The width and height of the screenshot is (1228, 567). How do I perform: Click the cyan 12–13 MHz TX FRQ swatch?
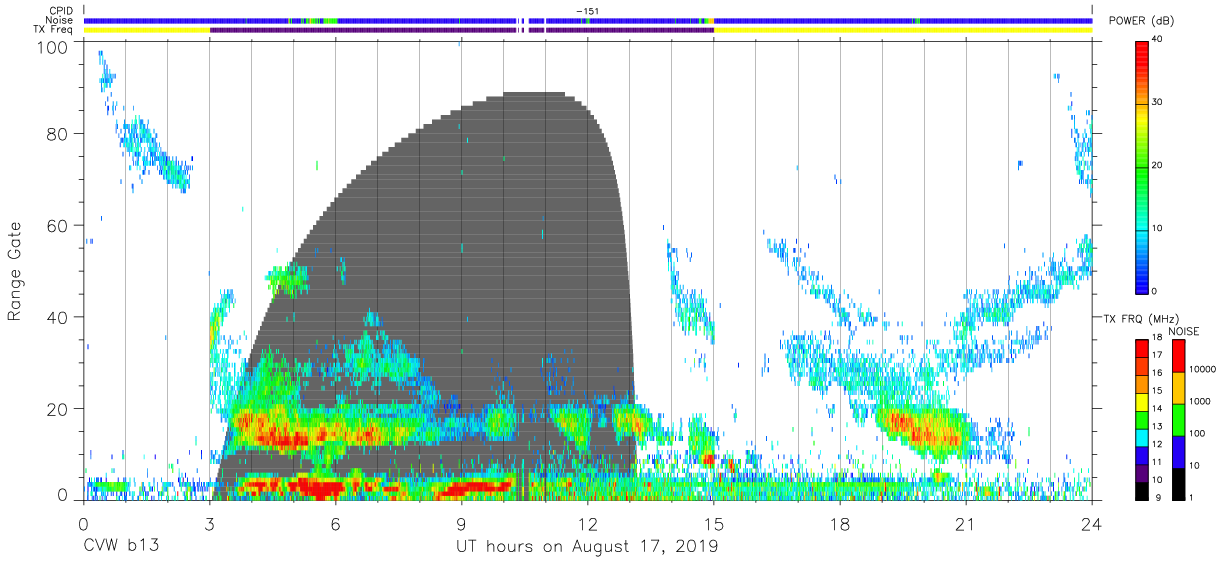[1141, 436]
